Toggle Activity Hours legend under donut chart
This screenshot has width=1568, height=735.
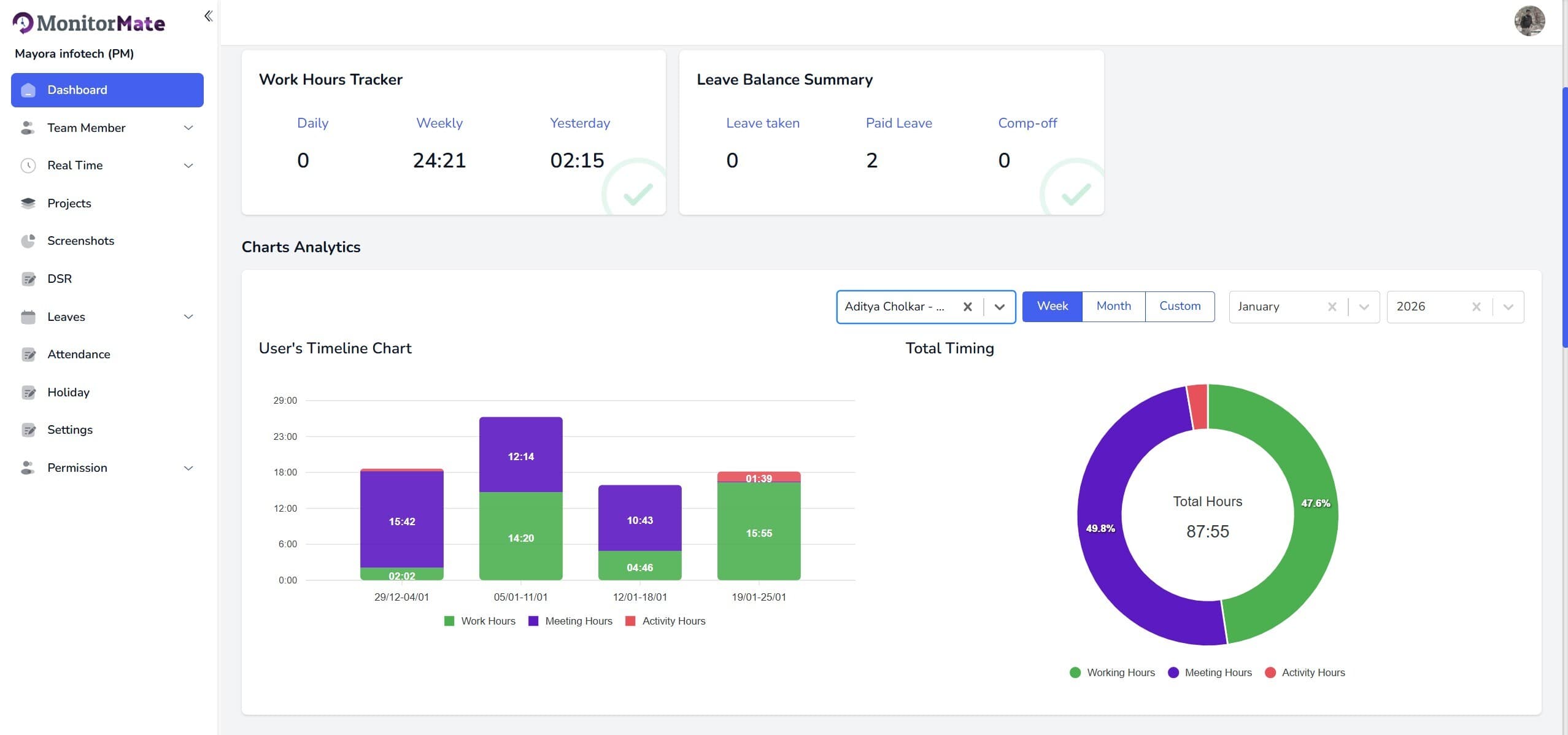(1305, 672)
